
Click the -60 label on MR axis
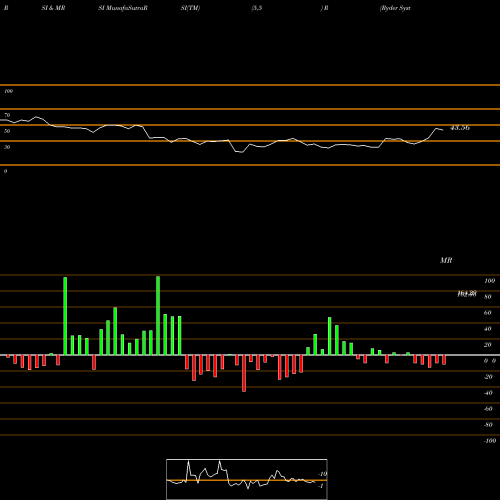click(488, 409)
